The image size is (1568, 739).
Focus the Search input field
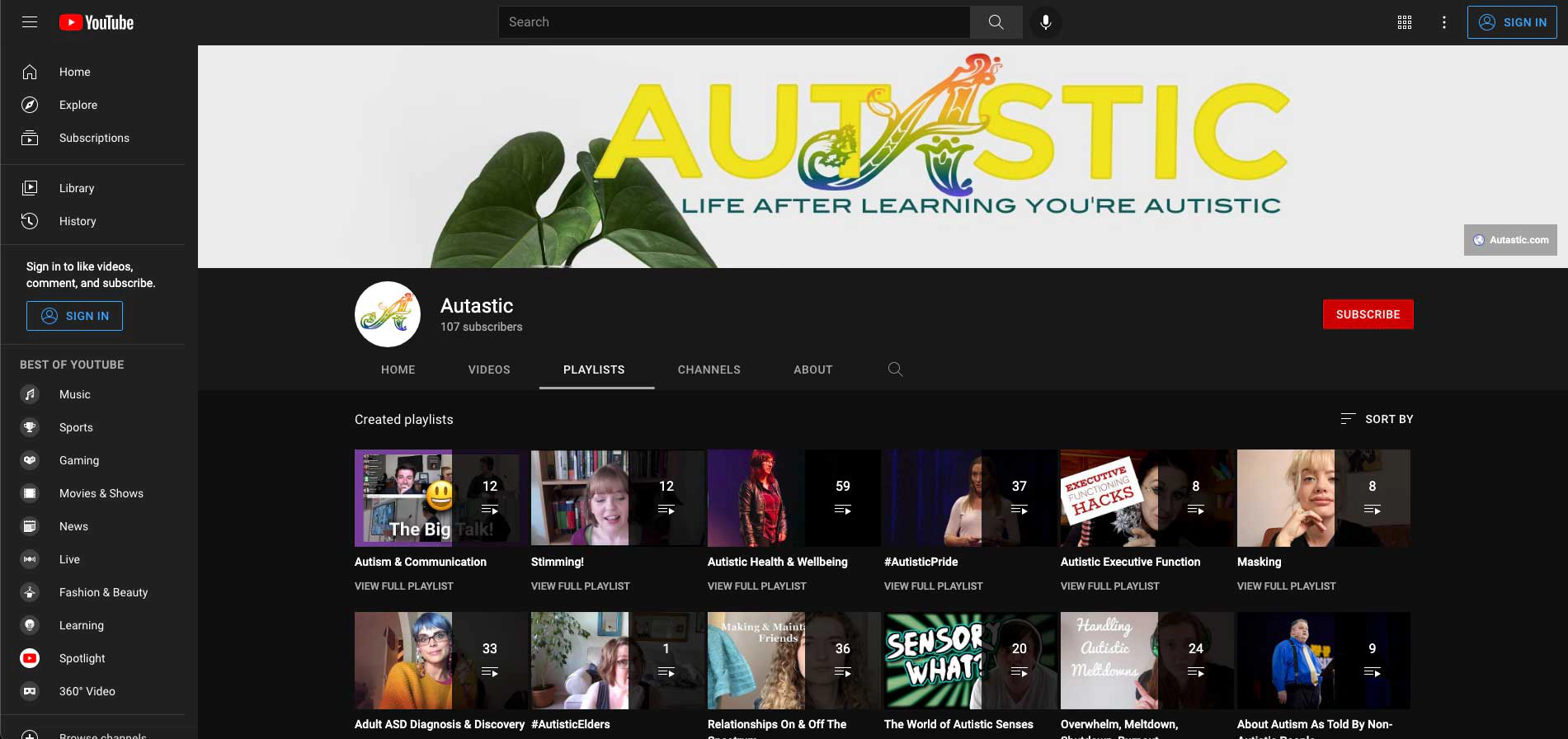coord(734,22)
